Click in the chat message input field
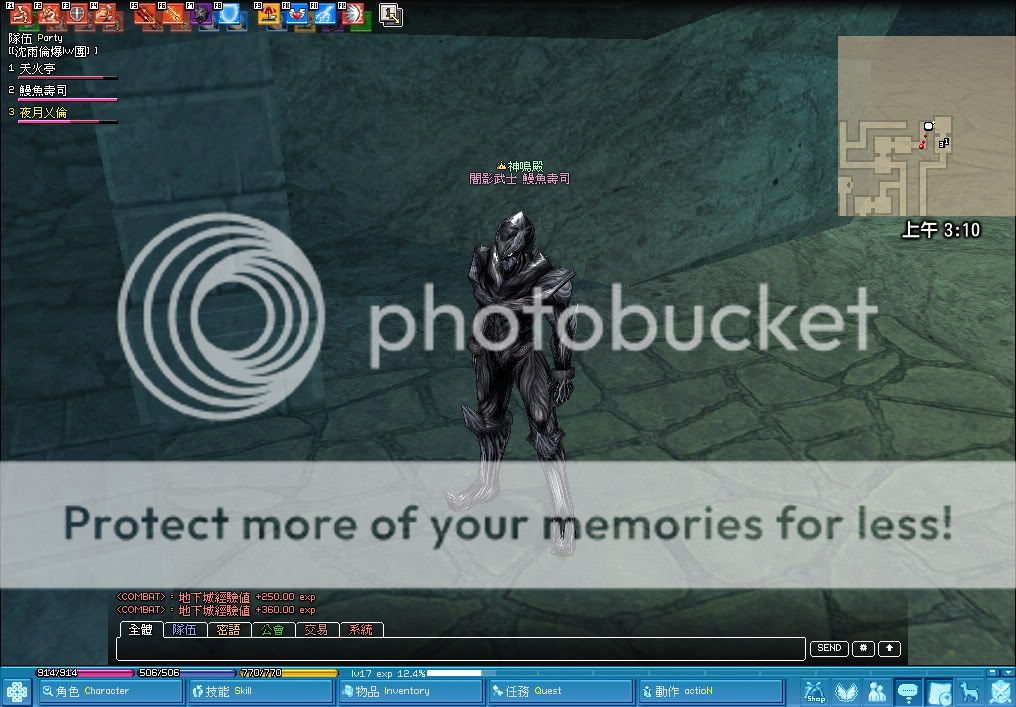 pyautogui.click(x=460, y=649)
